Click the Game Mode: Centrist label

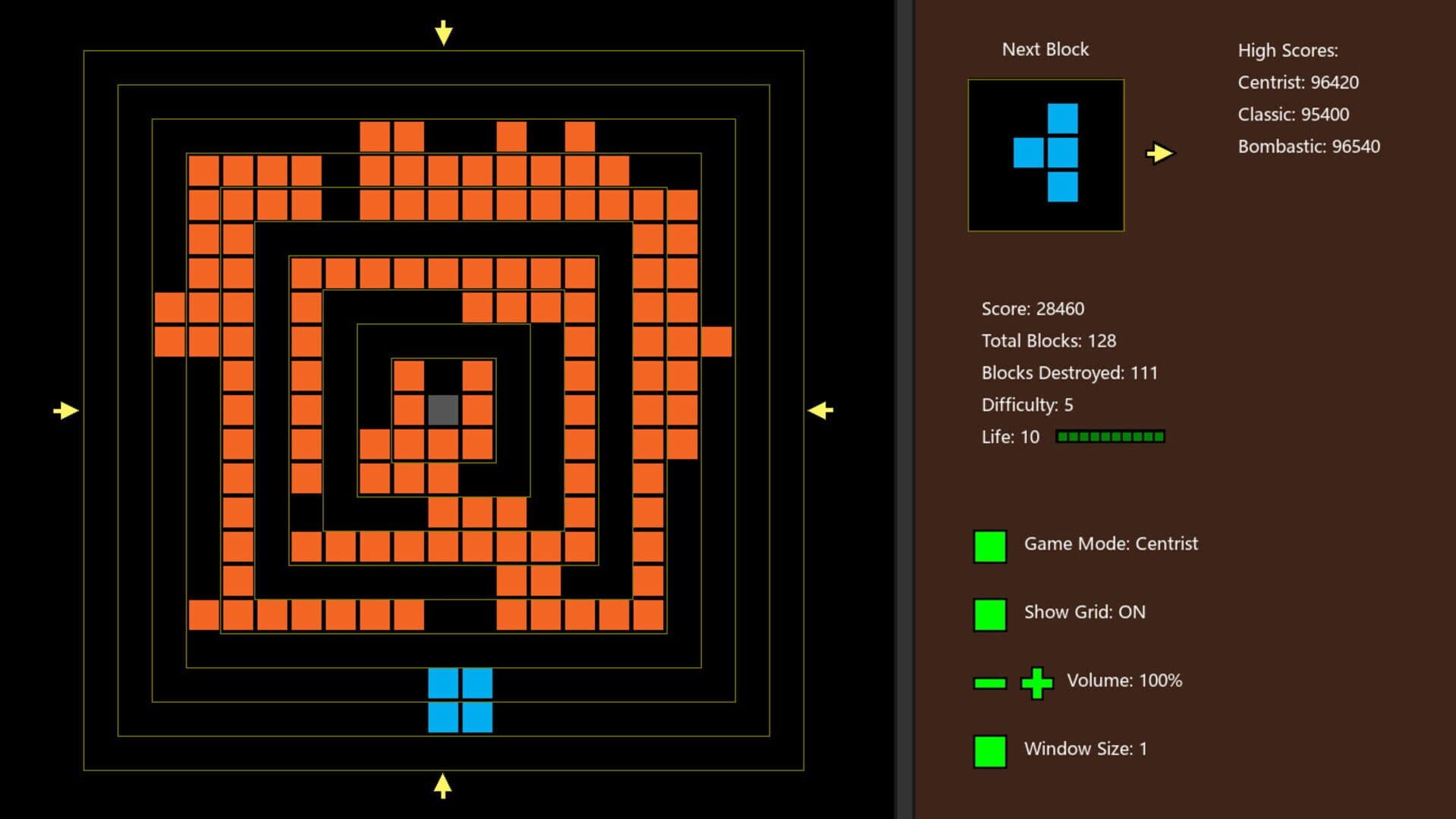[1111, 544]
